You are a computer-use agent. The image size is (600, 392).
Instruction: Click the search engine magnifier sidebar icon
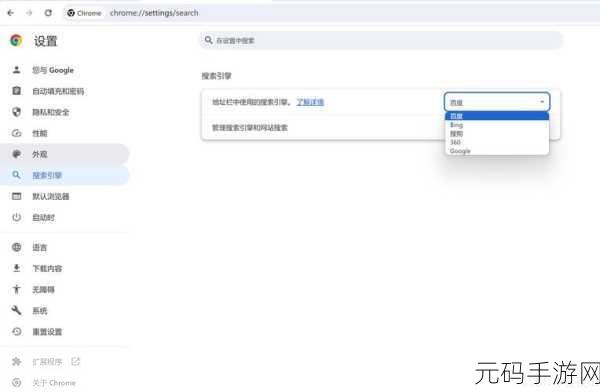[16, 175]
